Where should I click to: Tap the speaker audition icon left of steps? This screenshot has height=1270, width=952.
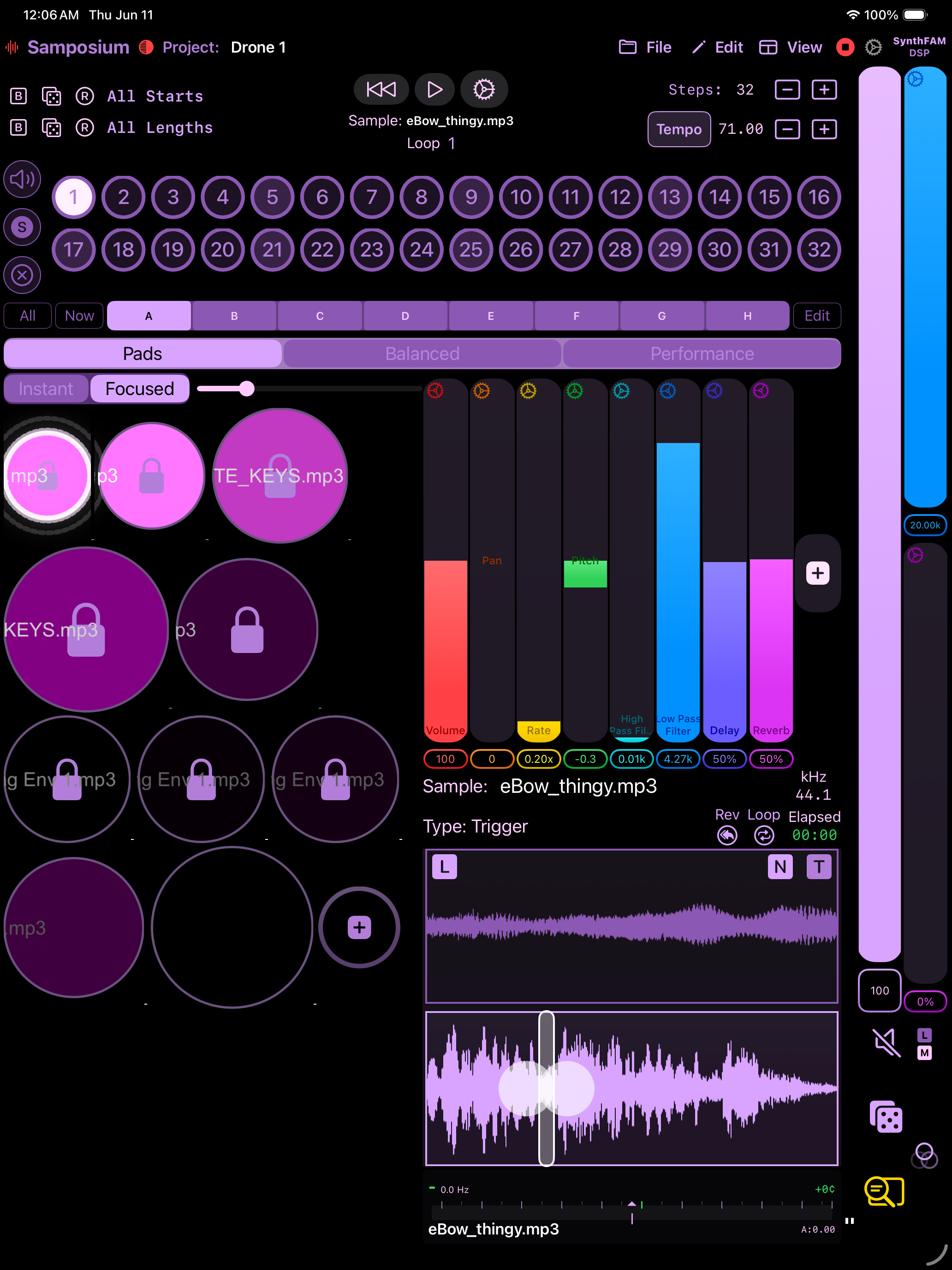pos(23,179)
